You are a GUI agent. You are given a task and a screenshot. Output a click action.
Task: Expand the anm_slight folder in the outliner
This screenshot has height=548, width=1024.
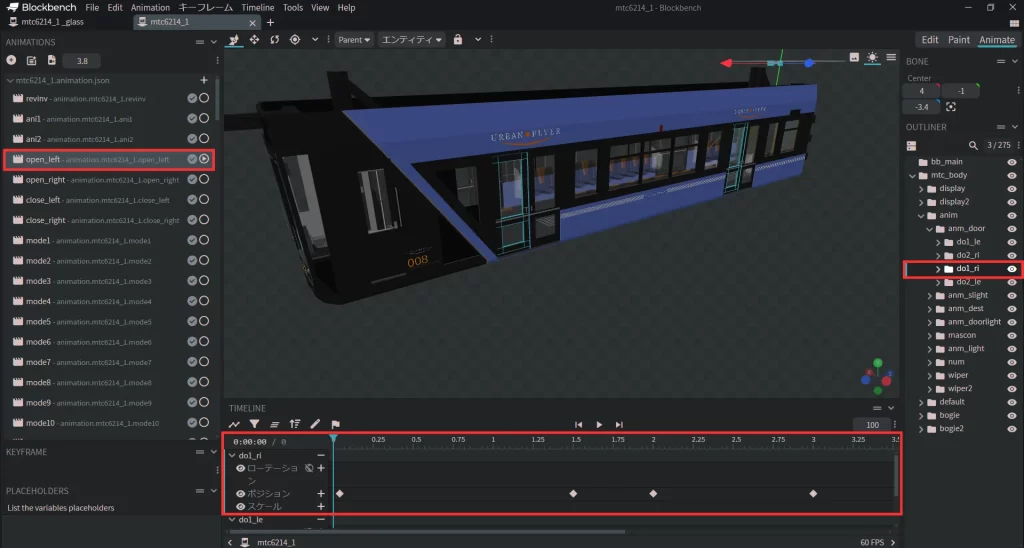coord(929,296)
